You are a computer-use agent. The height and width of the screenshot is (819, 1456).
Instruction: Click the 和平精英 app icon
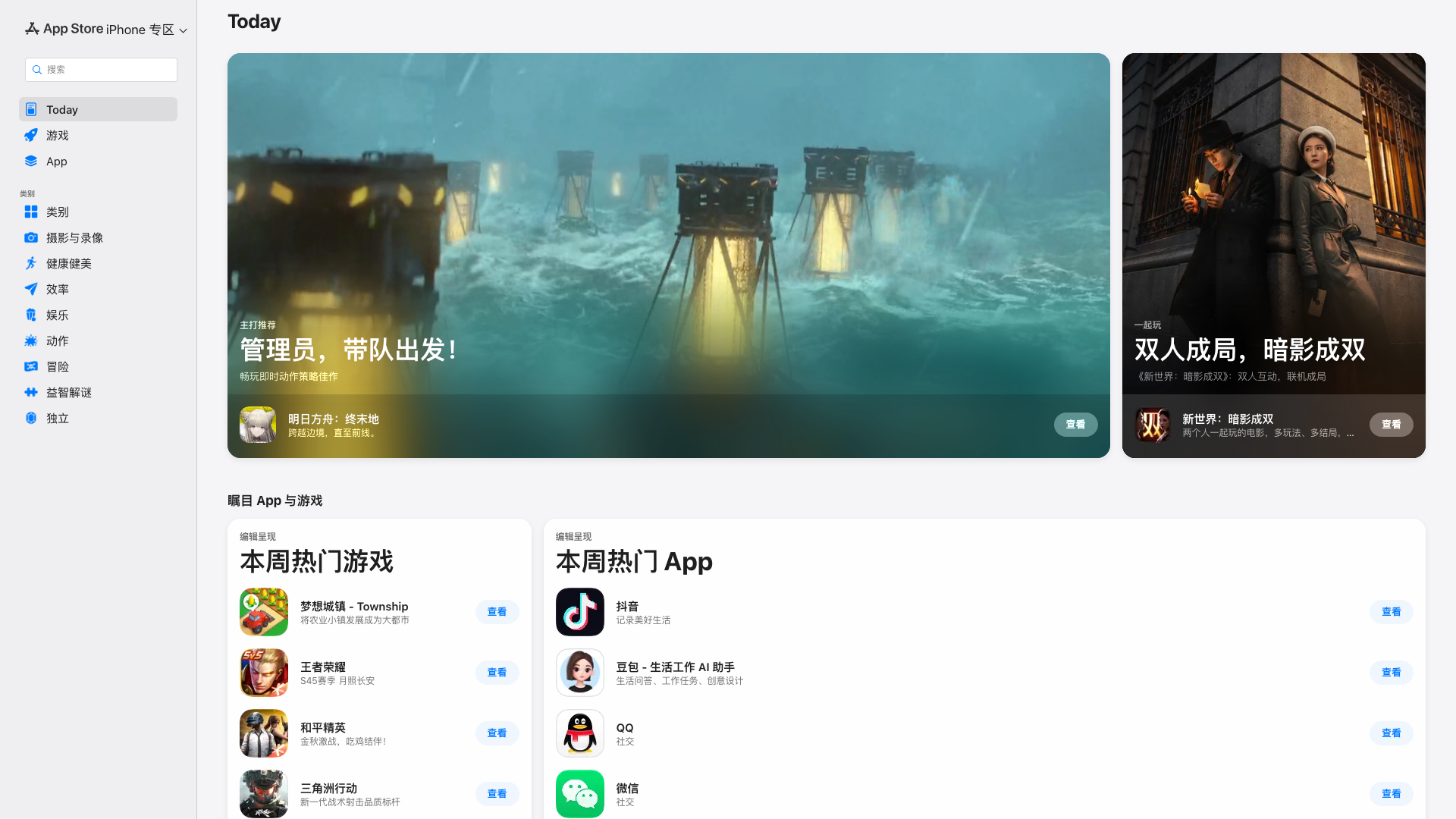point(264,734)
